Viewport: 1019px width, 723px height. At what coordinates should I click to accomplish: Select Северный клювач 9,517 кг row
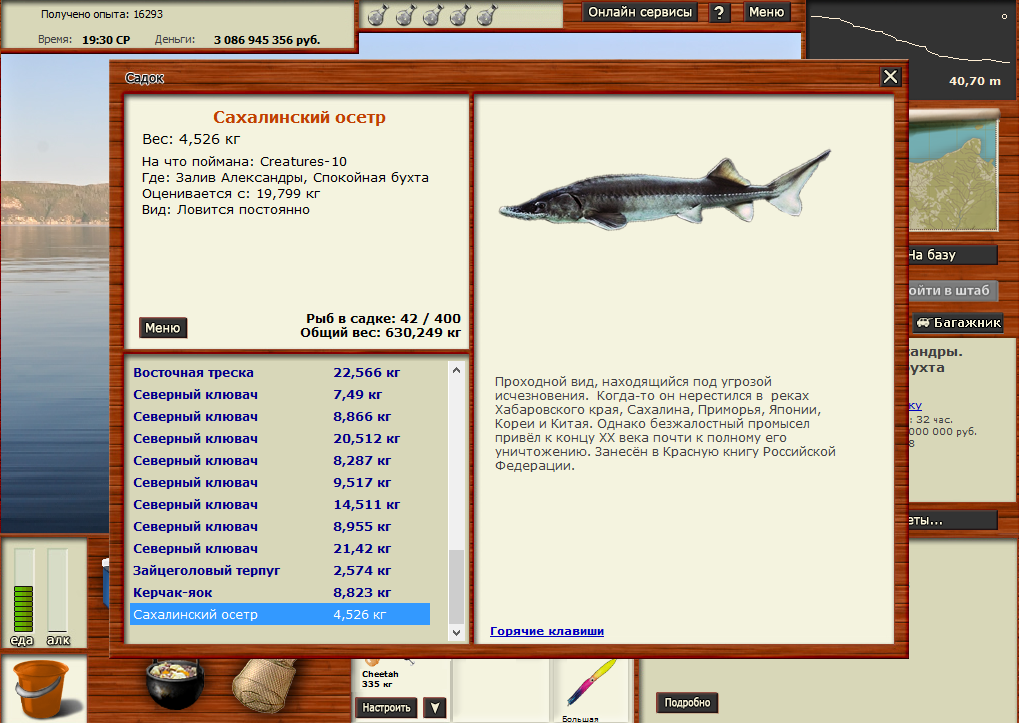tap(279, 483)
